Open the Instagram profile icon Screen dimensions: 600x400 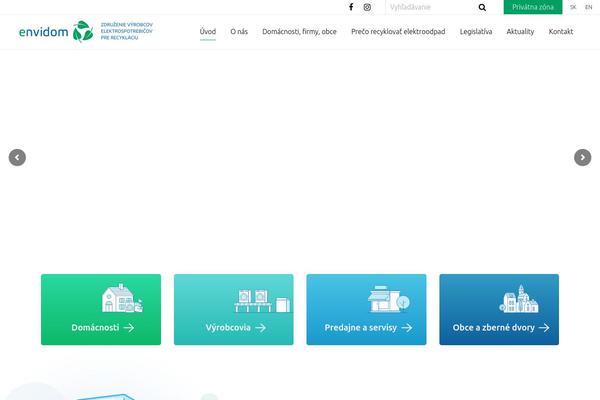coord(367,7)
